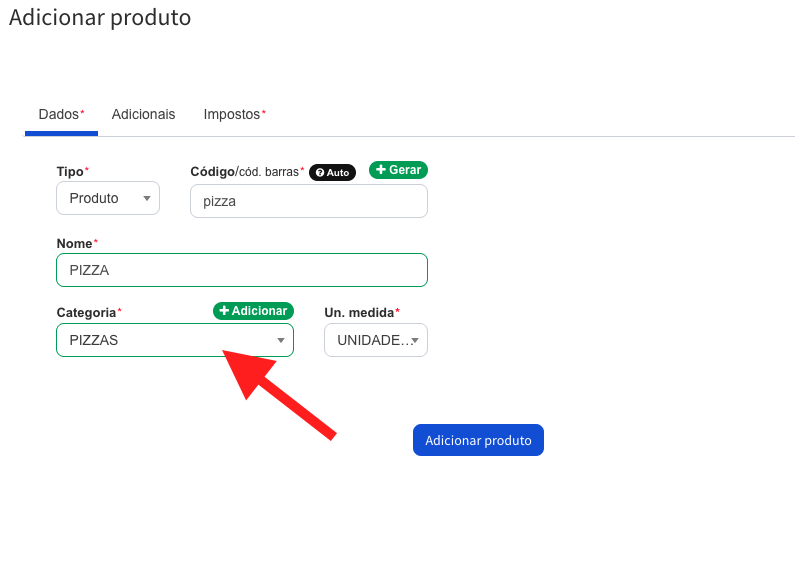Click the Nome field label
Viewport: 795px width, 566px height.
click(77, 243)
